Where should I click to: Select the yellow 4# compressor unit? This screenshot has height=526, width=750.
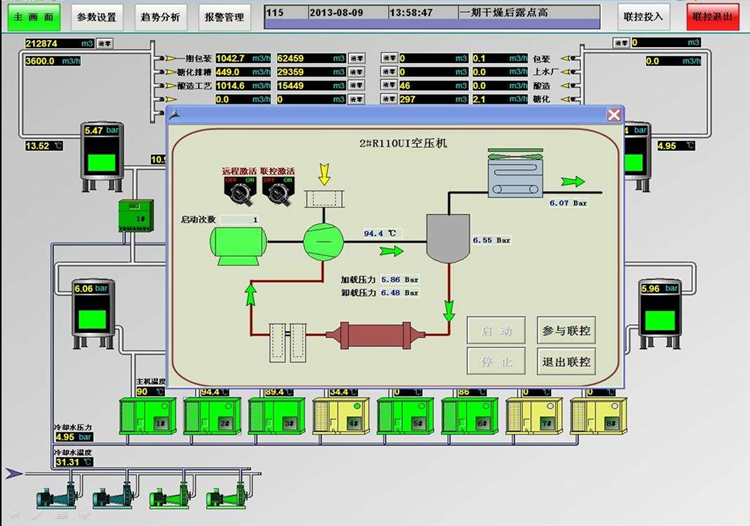[341, 416]
